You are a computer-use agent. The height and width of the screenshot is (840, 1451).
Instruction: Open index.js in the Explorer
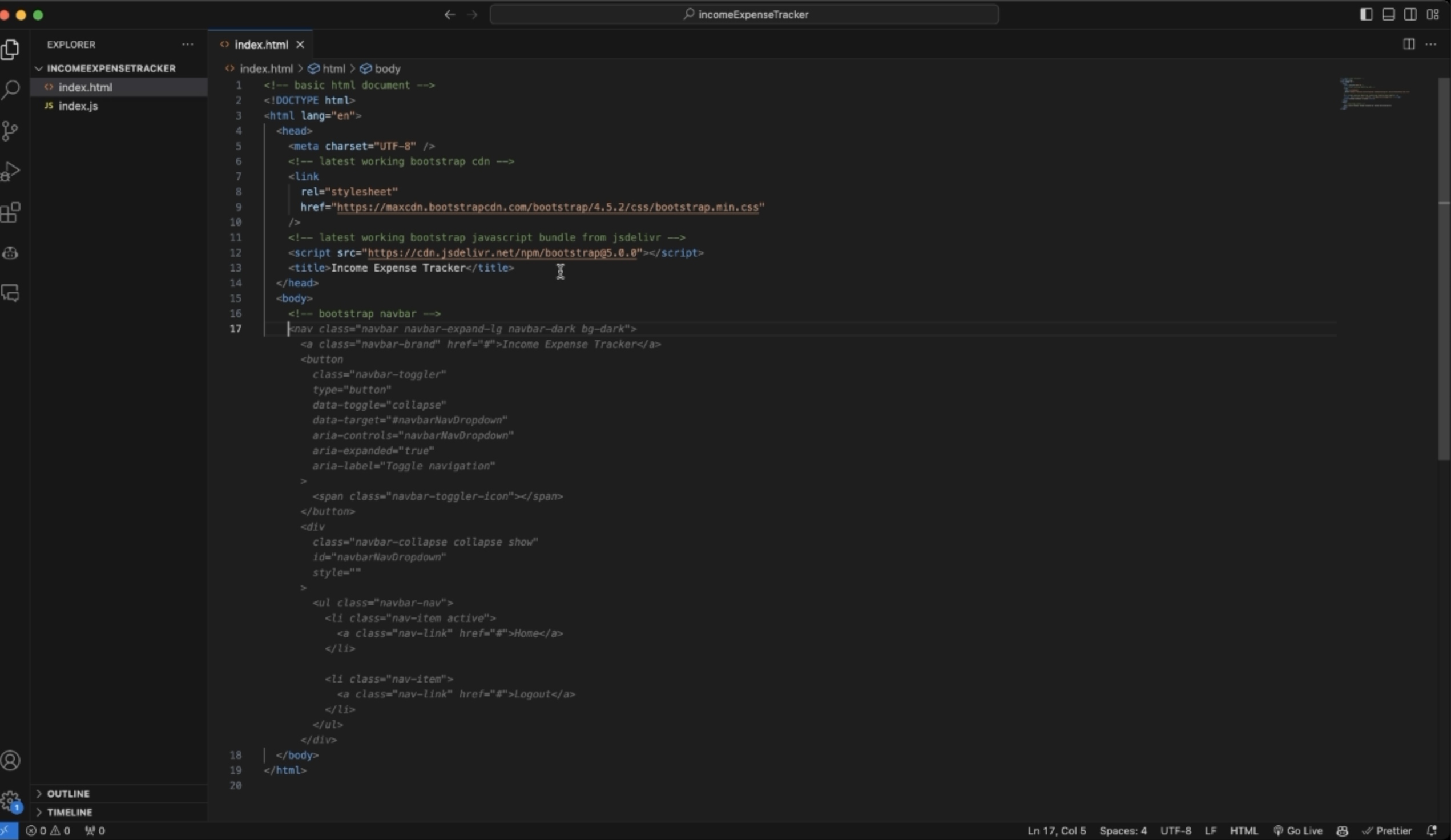click(x=78, y=106)
